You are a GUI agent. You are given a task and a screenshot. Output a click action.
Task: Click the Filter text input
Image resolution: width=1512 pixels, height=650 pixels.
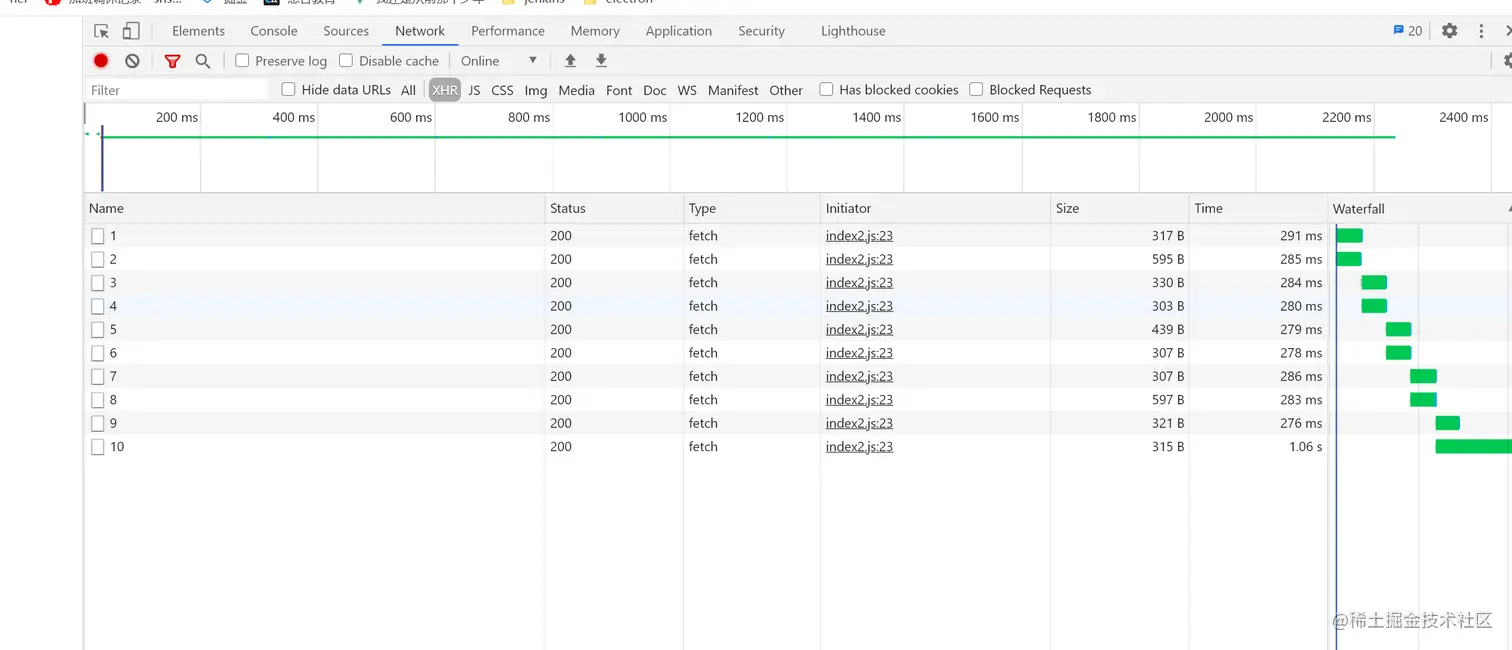(177, 90)
